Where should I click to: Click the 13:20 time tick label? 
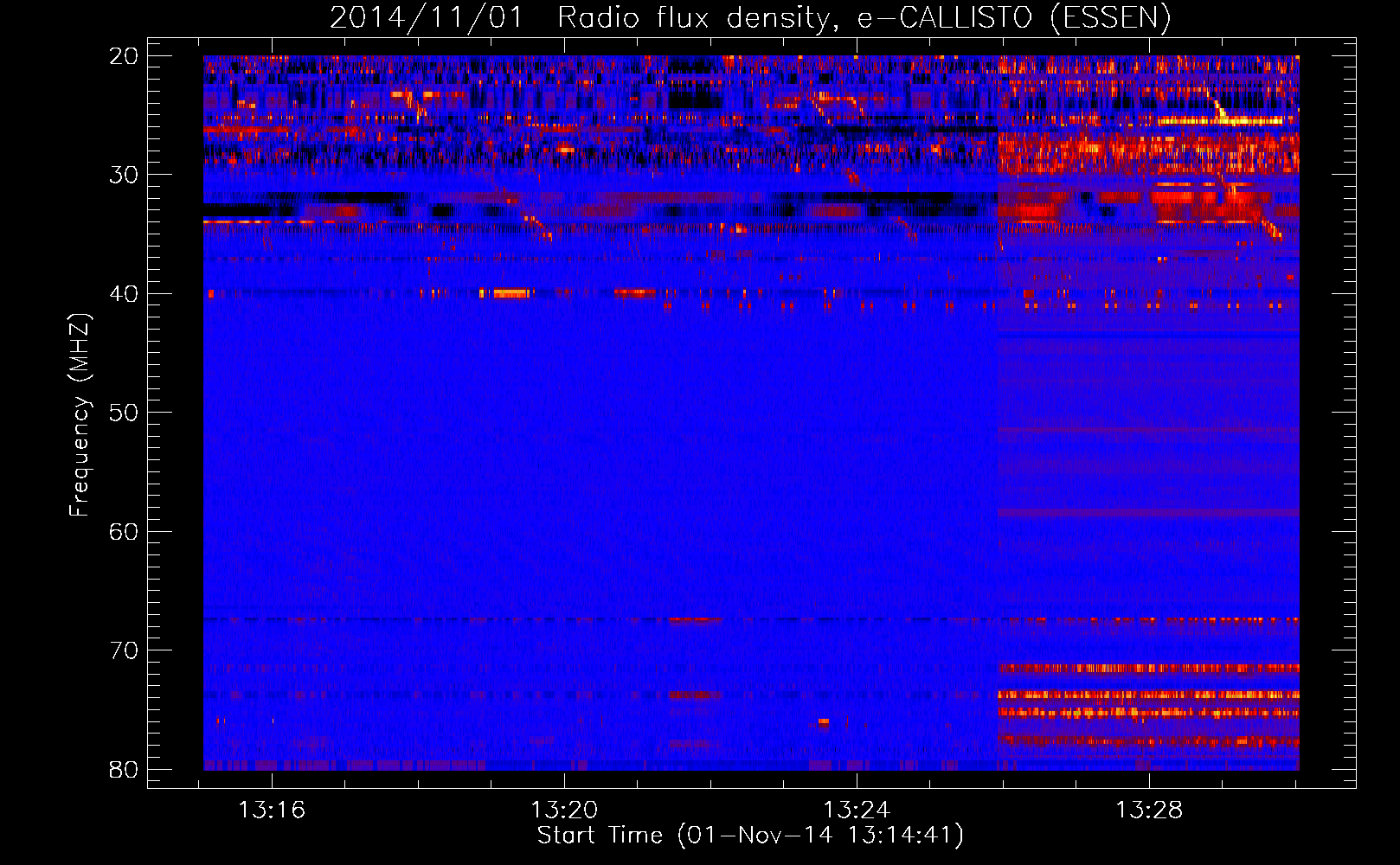[564, 811]
